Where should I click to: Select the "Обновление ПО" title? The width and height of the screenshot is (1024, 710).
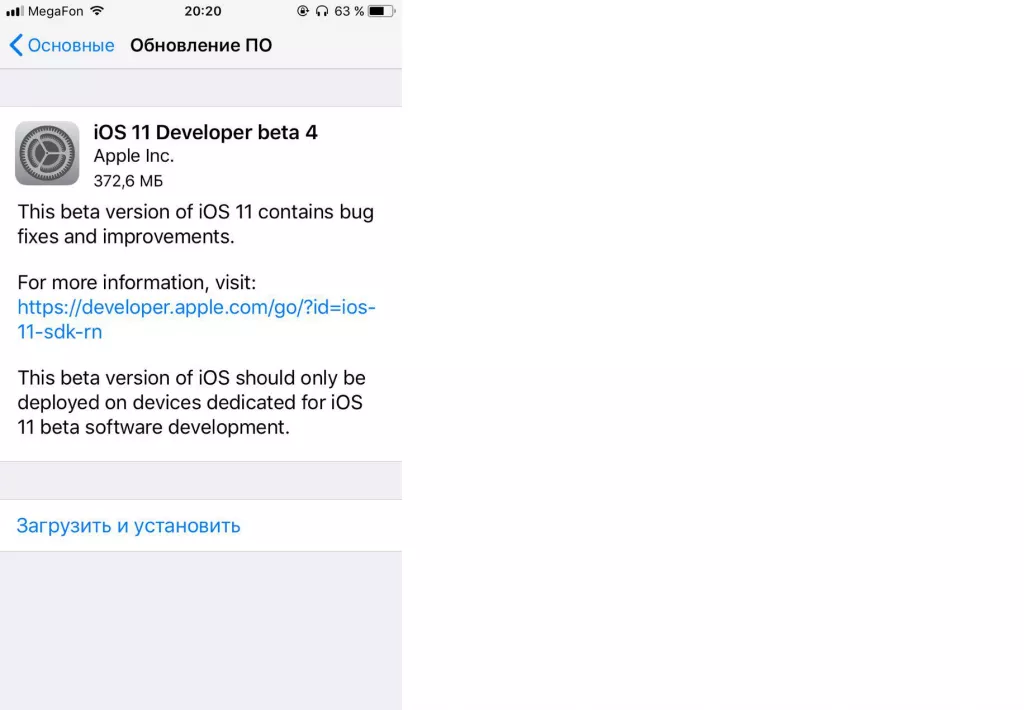tap(200, 45)
